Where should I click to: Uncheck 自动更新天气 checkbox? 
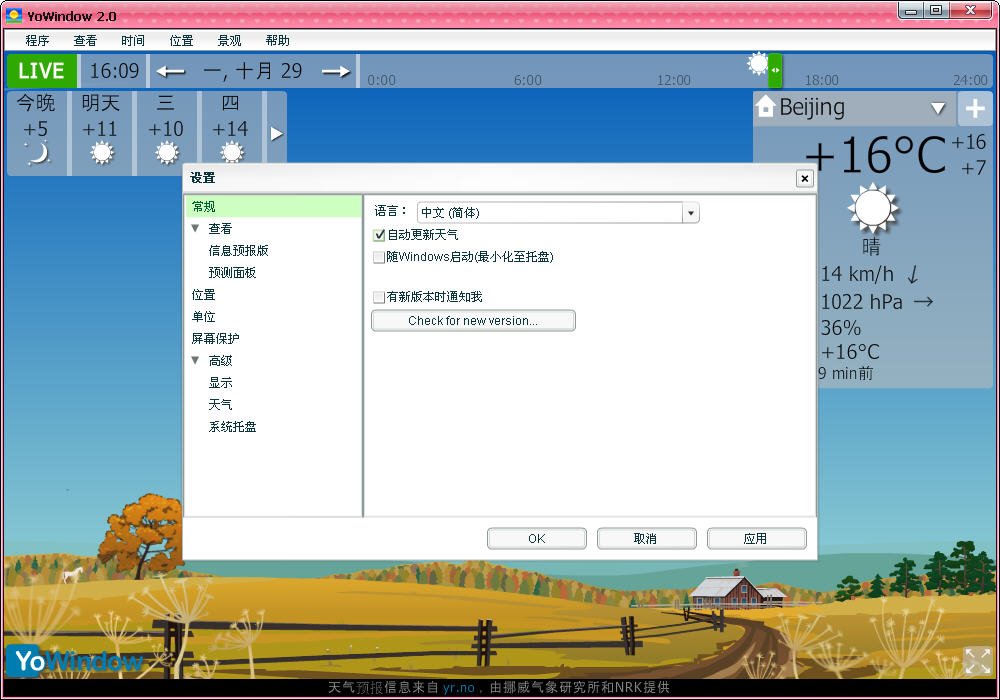(x=379, y=235)
